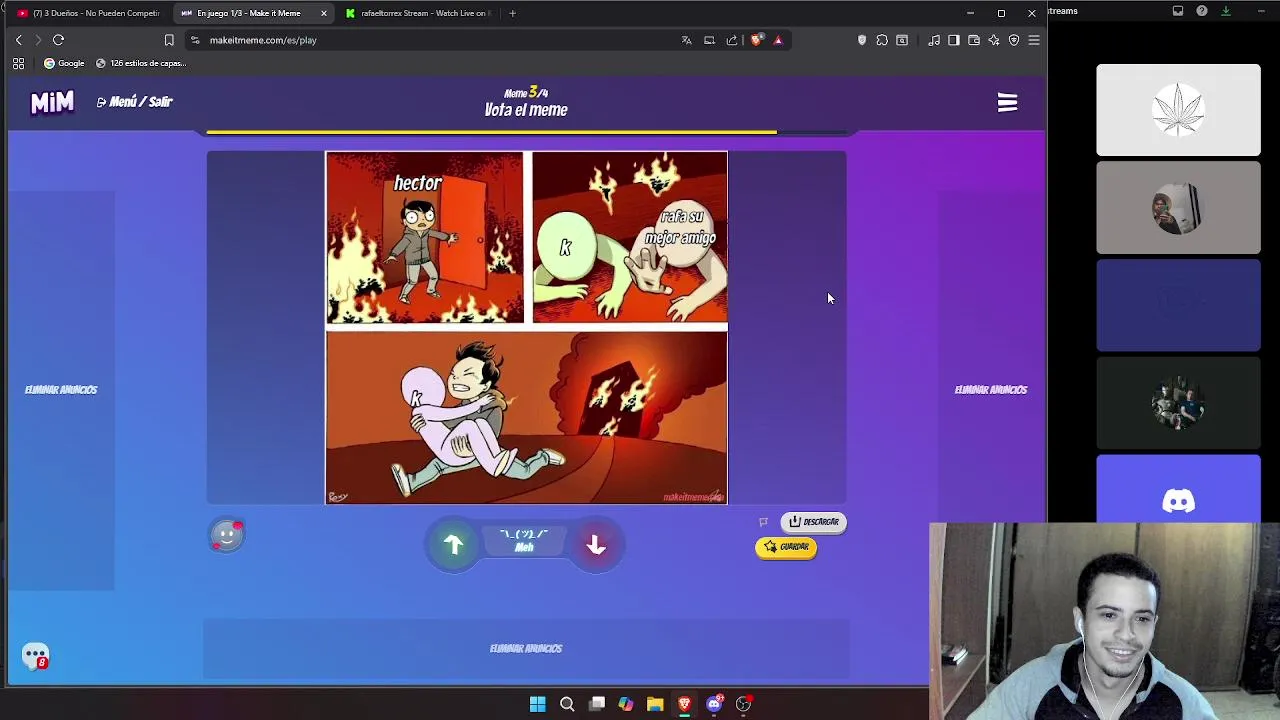Select the cannabis leaf avatar stream tile
The width and height of the screenshot is (1280, 720).
[x=1178, y=110]
